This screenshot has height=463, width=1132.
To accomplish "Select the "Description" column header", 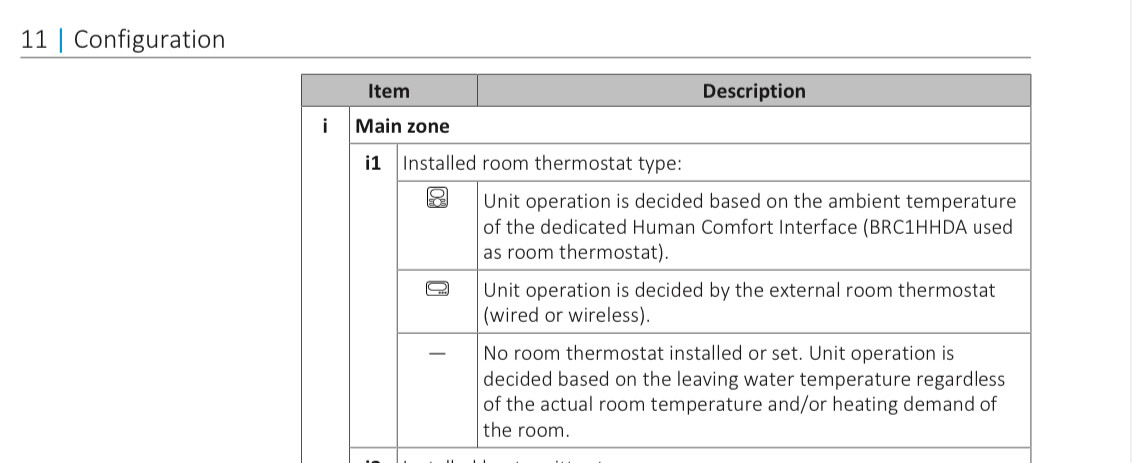I will 754,91.
